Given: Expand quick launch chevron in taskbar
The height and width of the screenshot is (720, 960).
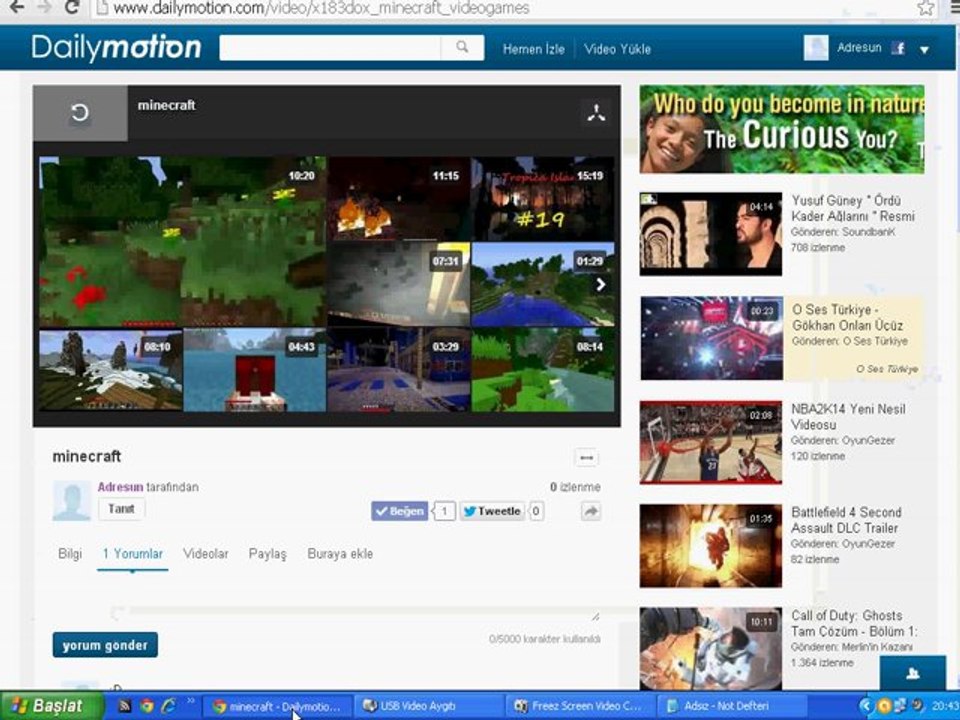Looking at the screenshot, I should pos(190,700).
